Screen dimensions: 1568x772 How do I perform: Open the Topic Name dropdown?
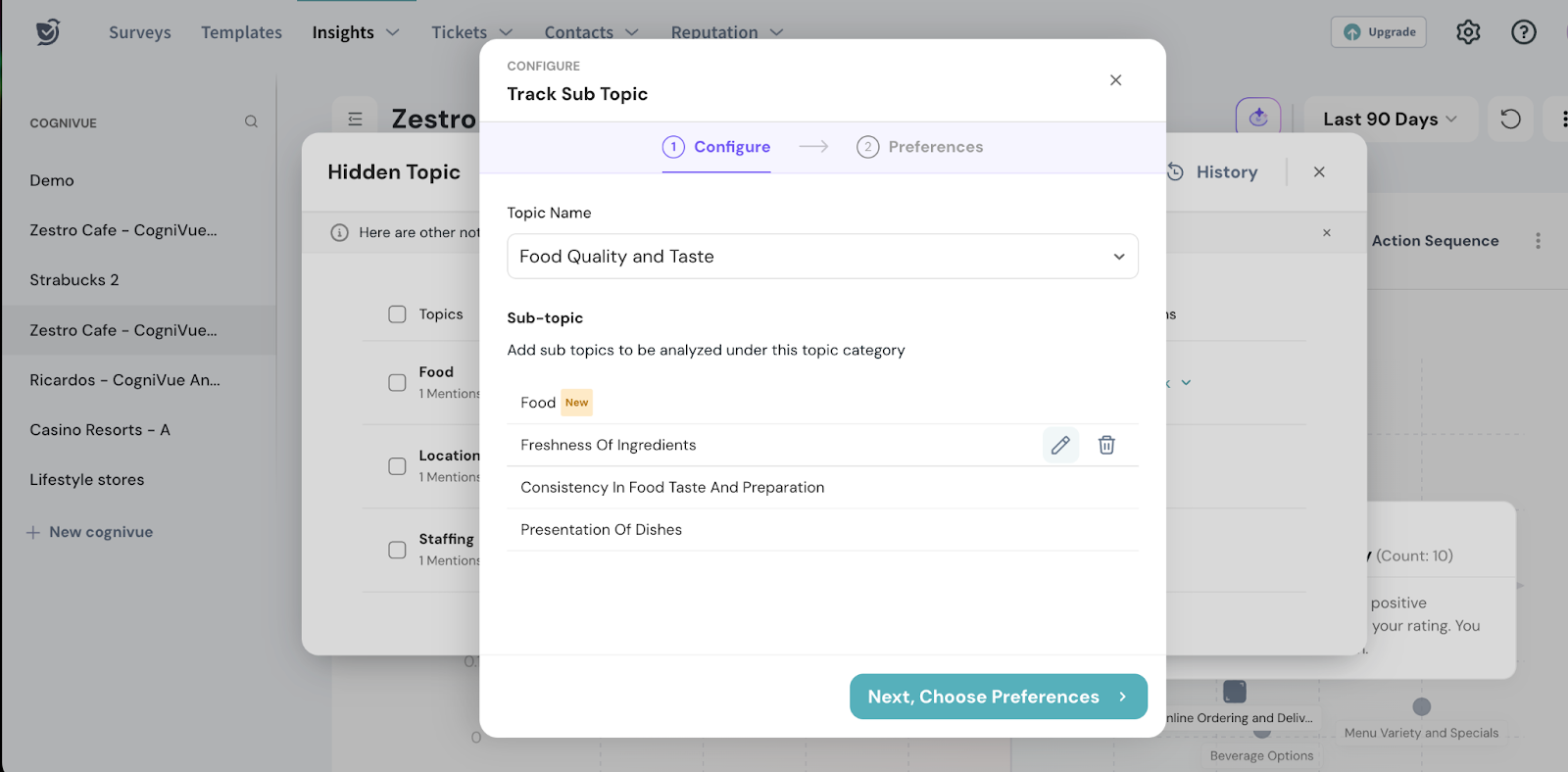(x=822, y=257)
